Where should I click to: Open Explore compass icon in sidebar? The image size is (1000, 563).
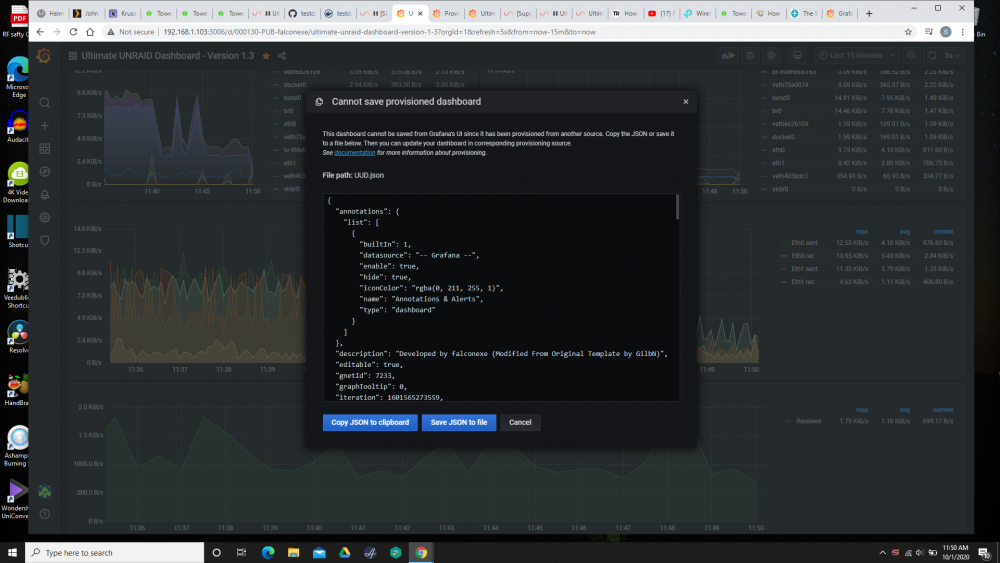[45, 172]
